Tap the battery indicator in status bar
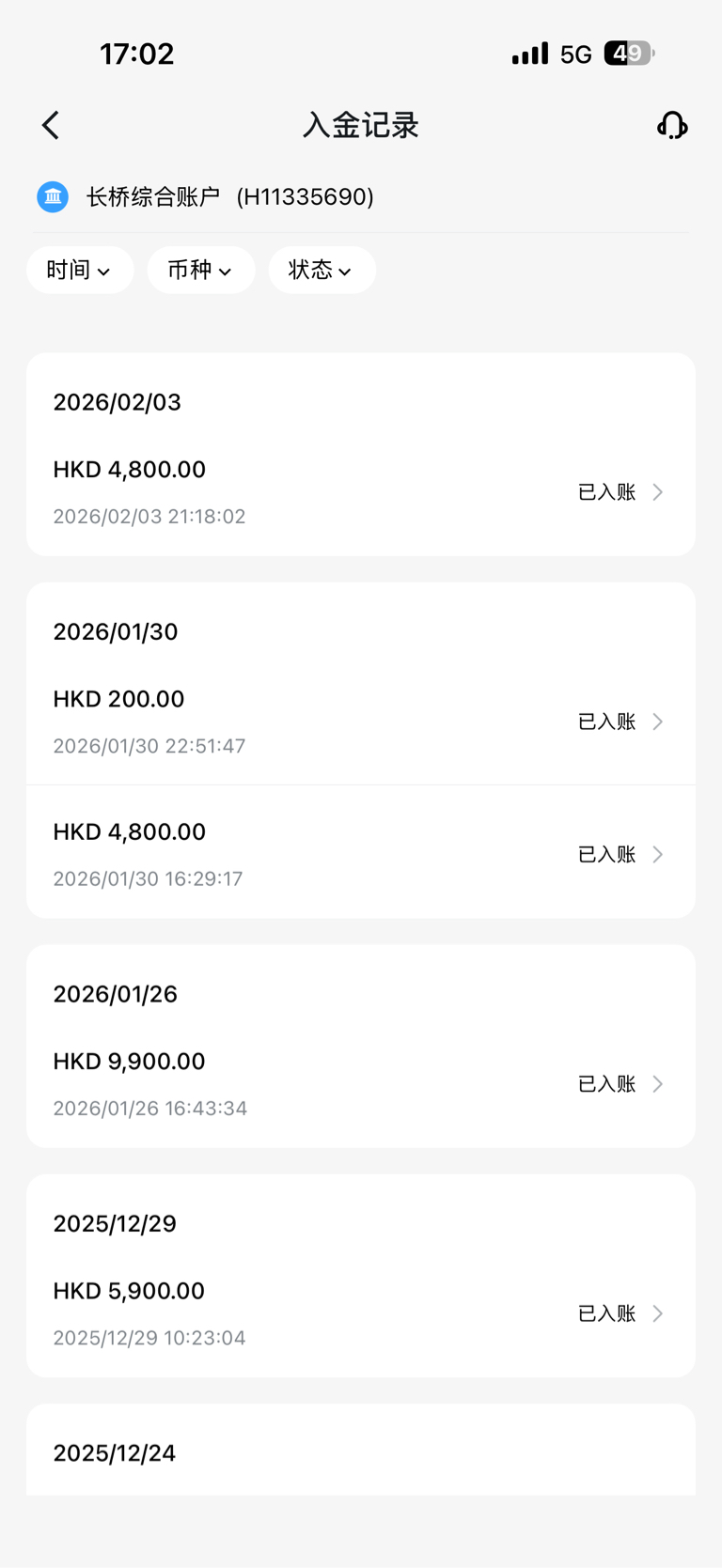The width and height of the screenshot is (722, 1568). [x=628, y=54]
